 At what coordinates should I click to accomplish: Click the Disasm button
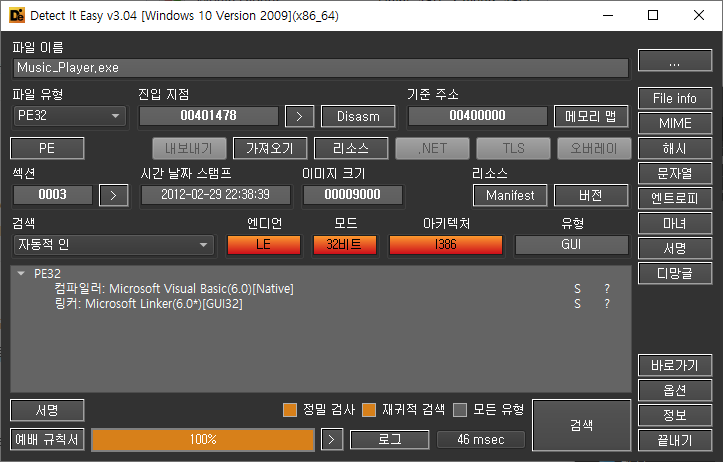point(358,116)
